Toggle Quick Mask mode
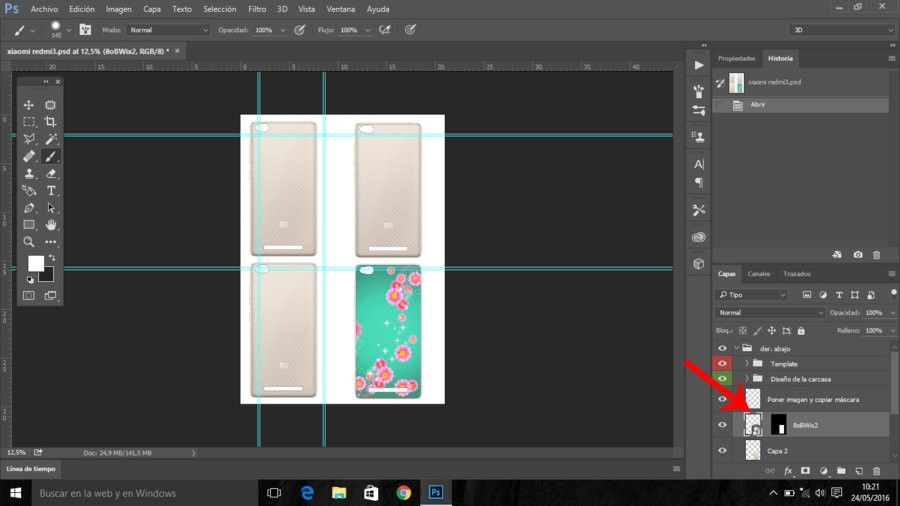 click(x=29, y=295)
